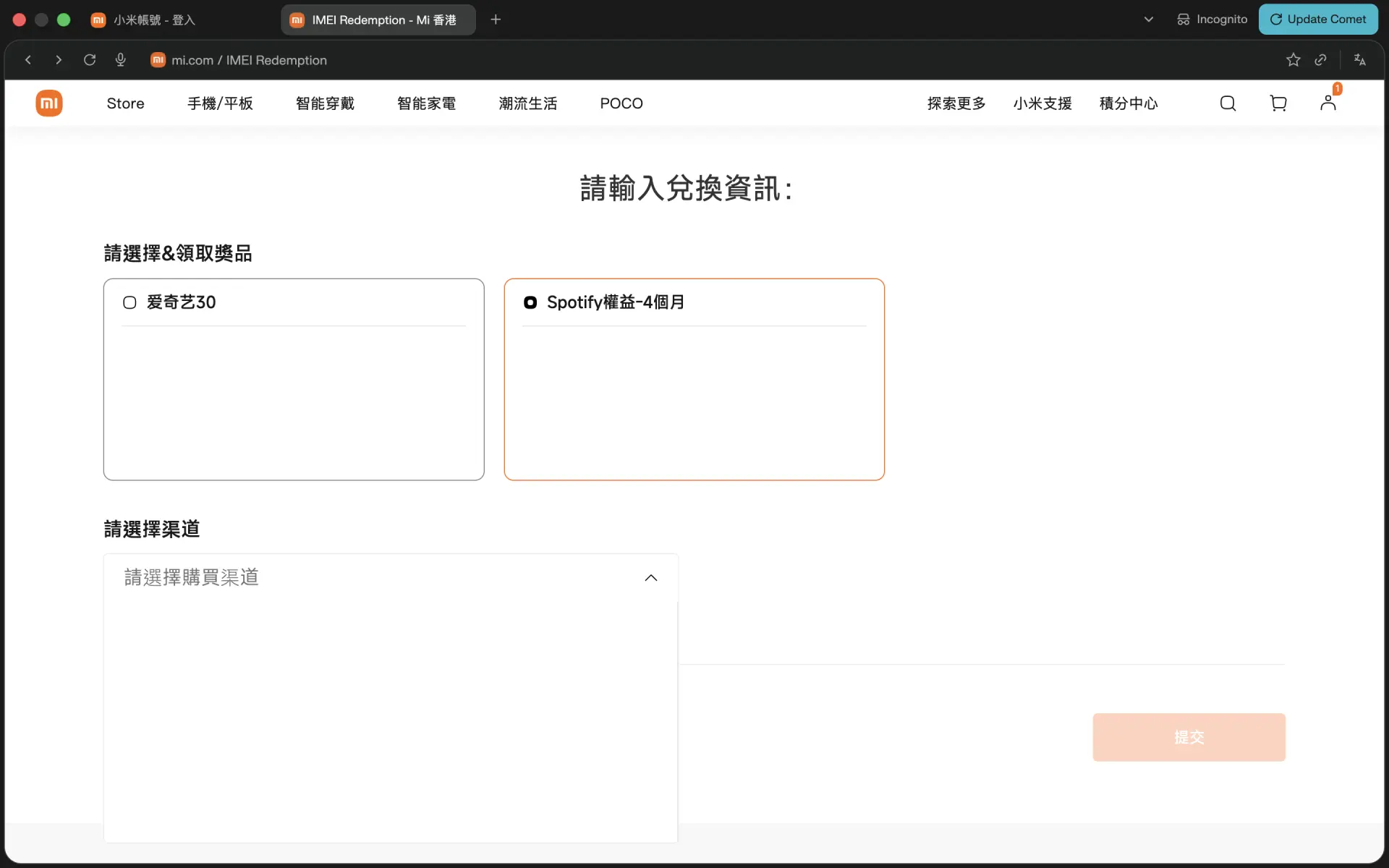Open the search icon in header

(x=1228, y=103)
